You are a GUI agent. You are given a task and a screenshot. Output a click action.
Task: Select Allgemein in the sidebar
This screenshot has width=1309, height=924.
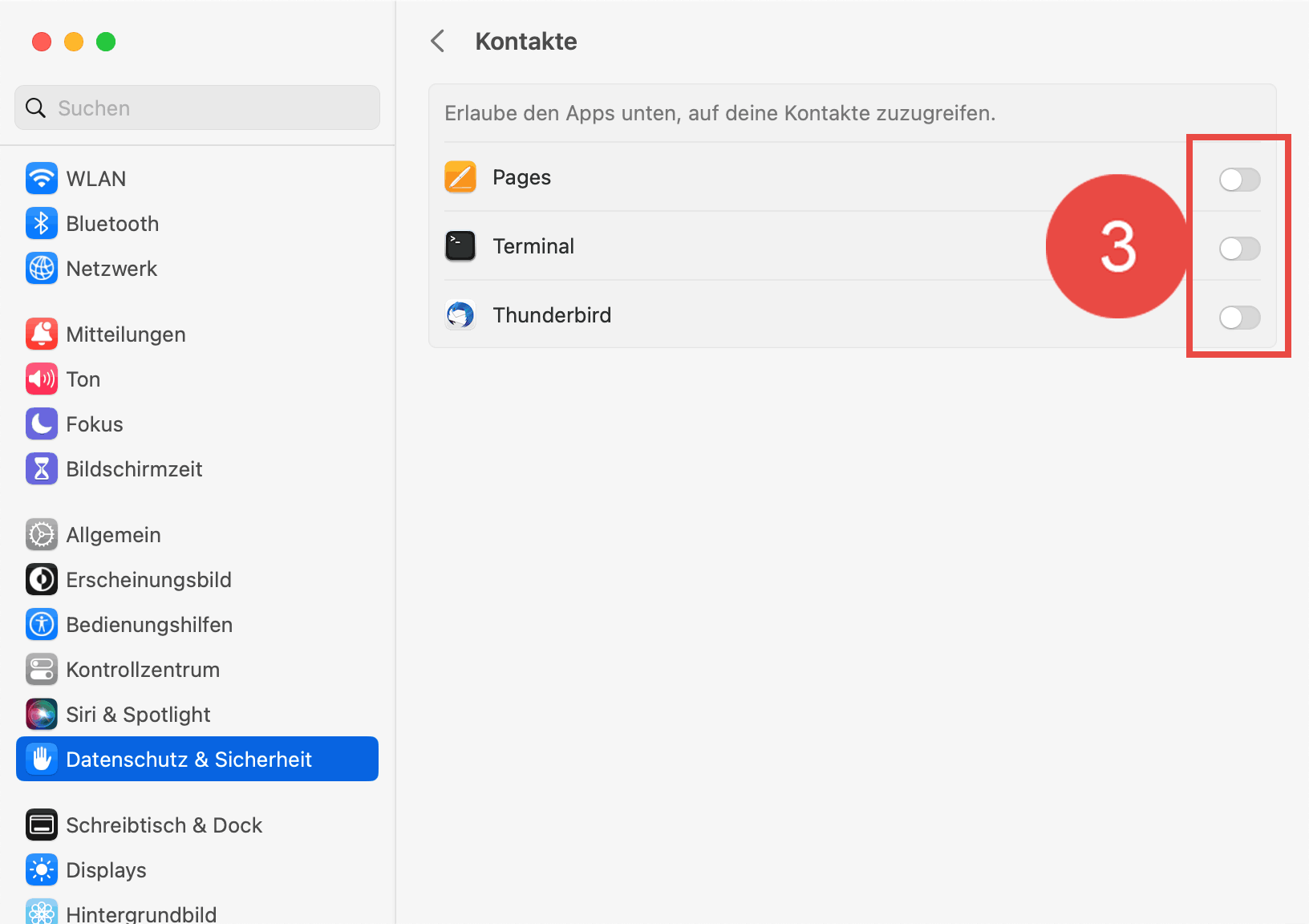(113, 534)
